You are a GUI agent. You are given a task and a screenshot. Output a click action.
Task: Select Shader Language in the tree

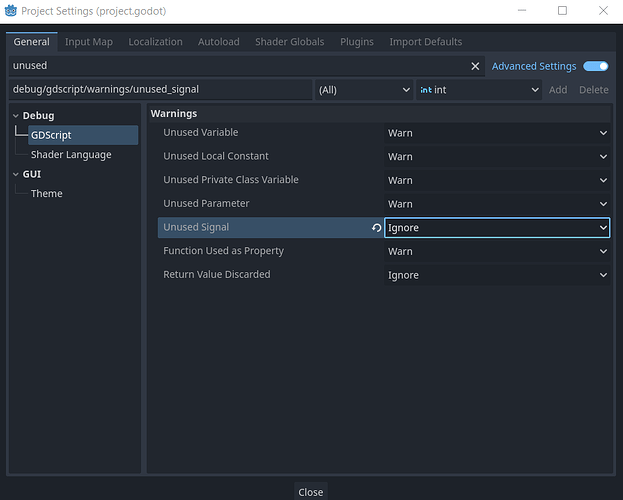pyautogui.click(x=71, y=155)
